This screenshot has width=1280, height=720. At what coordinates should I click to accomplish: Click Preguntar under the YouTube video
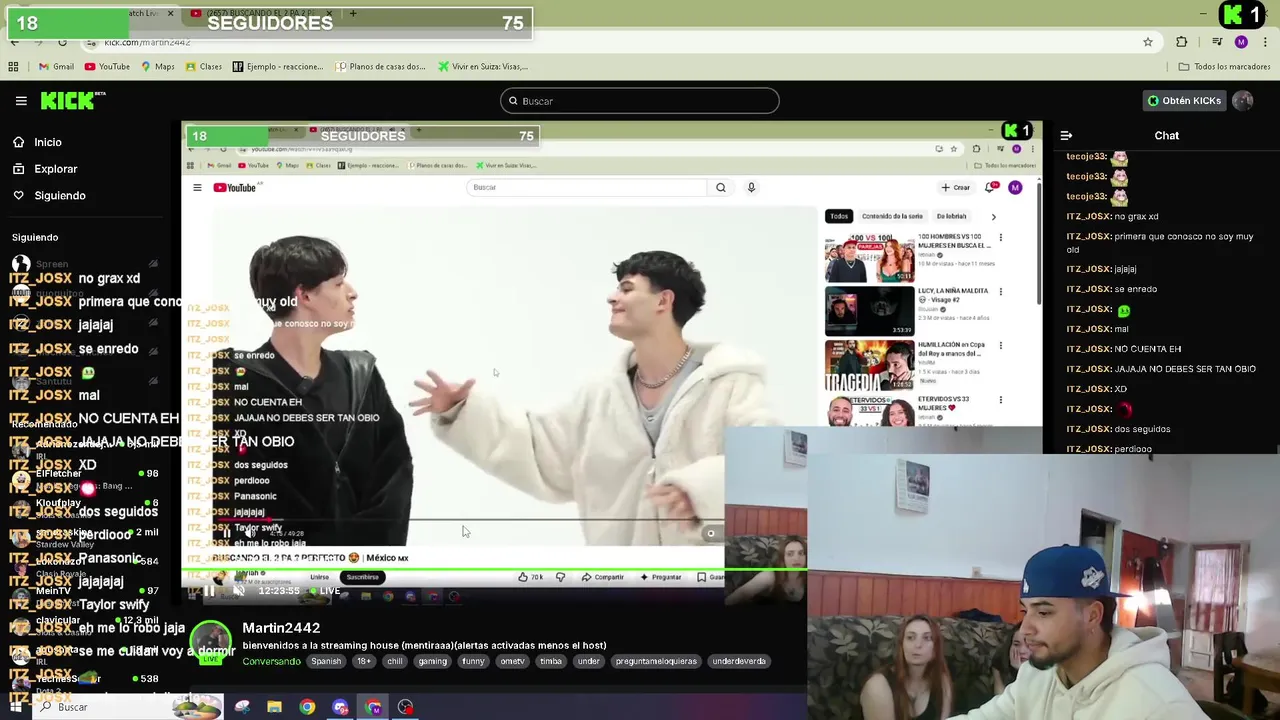tap(660, 577)
